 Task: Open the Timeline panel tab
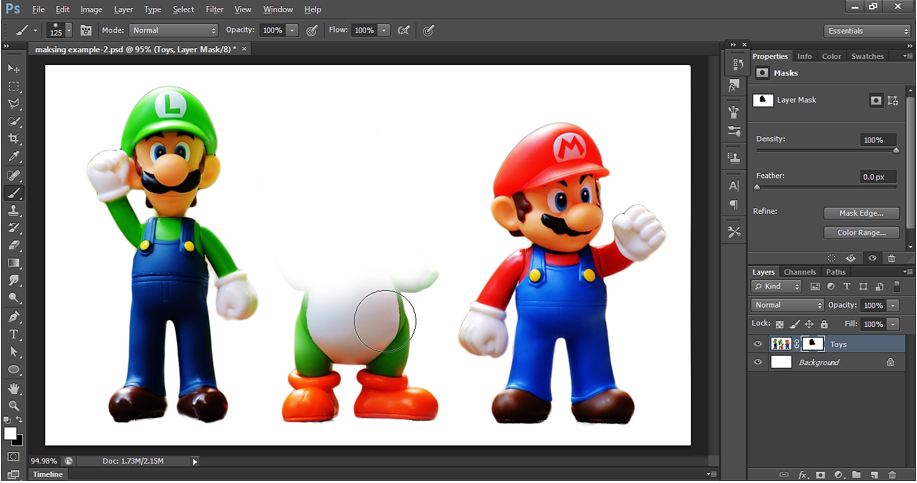point(47,475)
